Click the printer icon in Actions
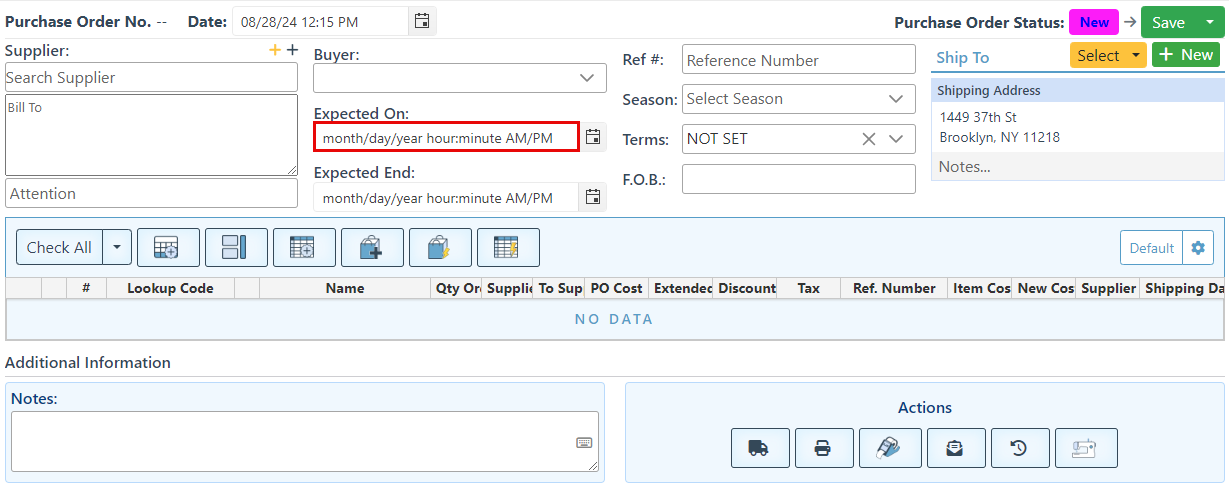This screenshot has width=1229, height=487. 824,448
